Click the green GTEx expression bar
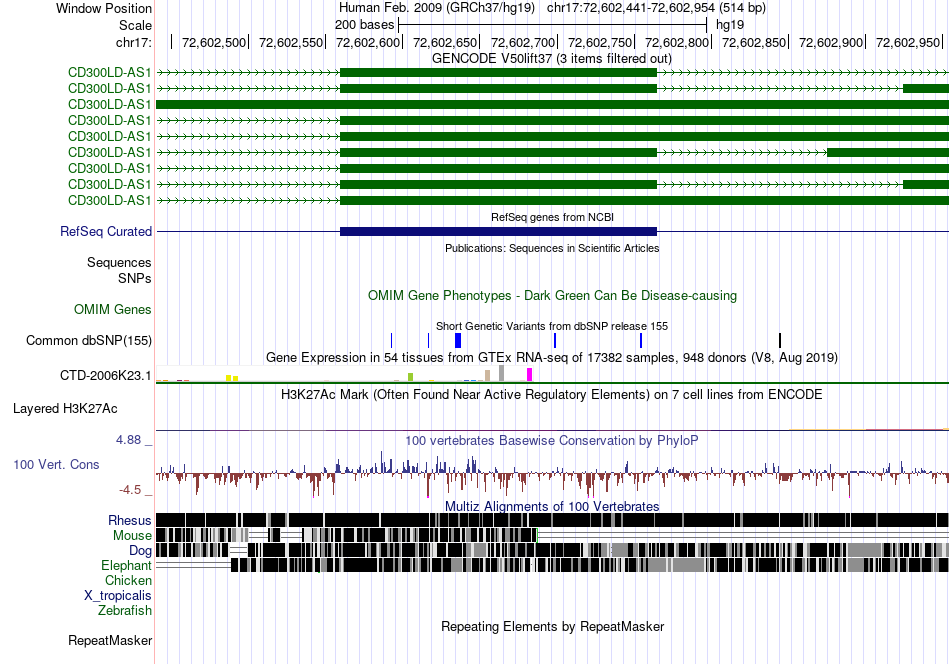Viewport: 950px width, 664px height. tap(411, 377)
